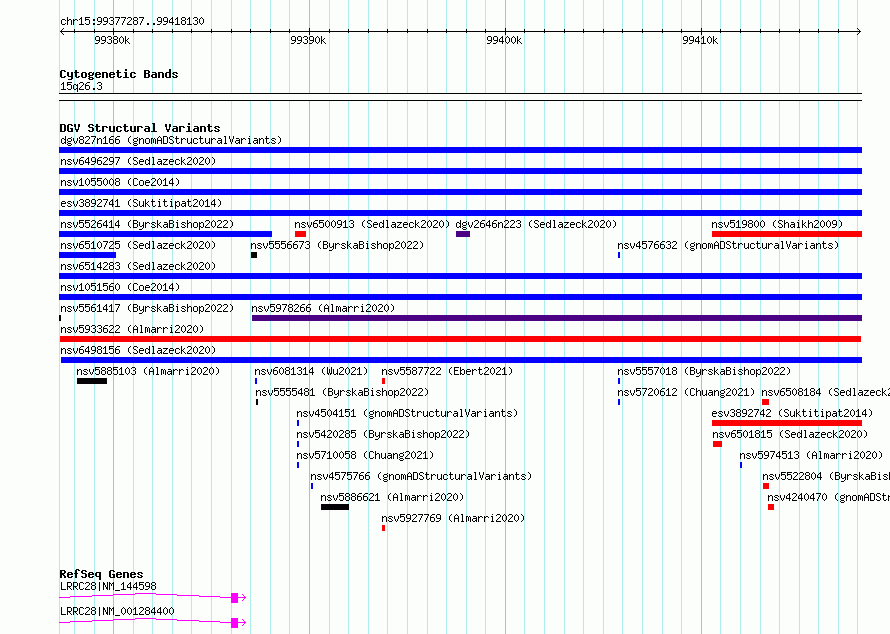The image size is (890, 634).
Task: Select the nsv519800 (Shaikh2009) label
Action: [777, 224]
